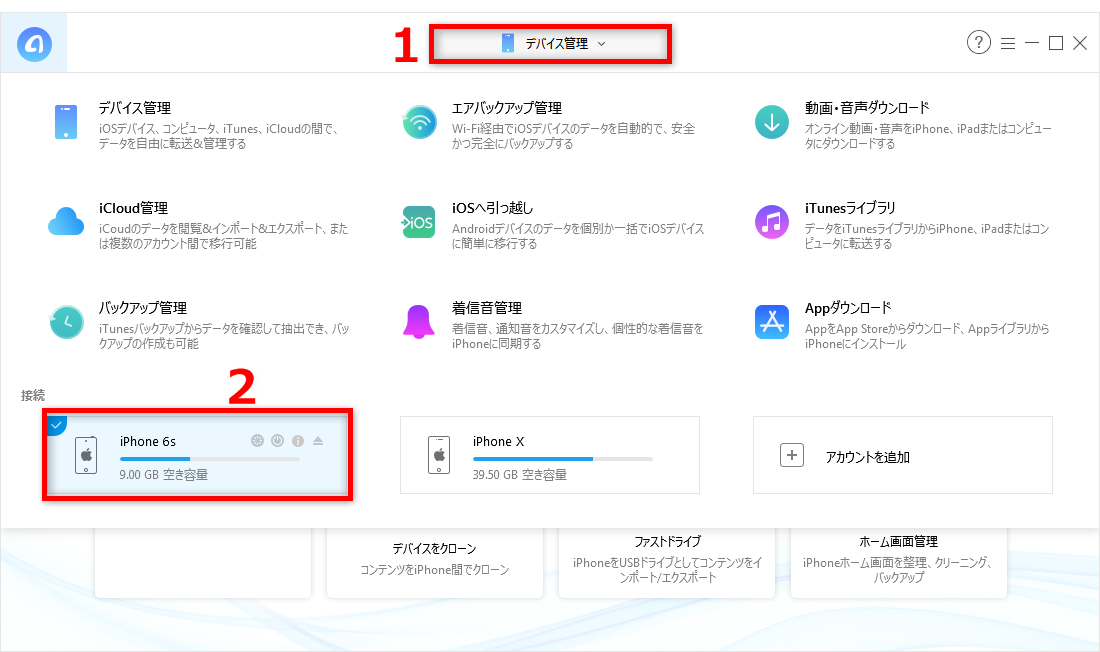Click the 接続 section label
This screenshot has height=652, width=1100.
(x=32, y=395)
